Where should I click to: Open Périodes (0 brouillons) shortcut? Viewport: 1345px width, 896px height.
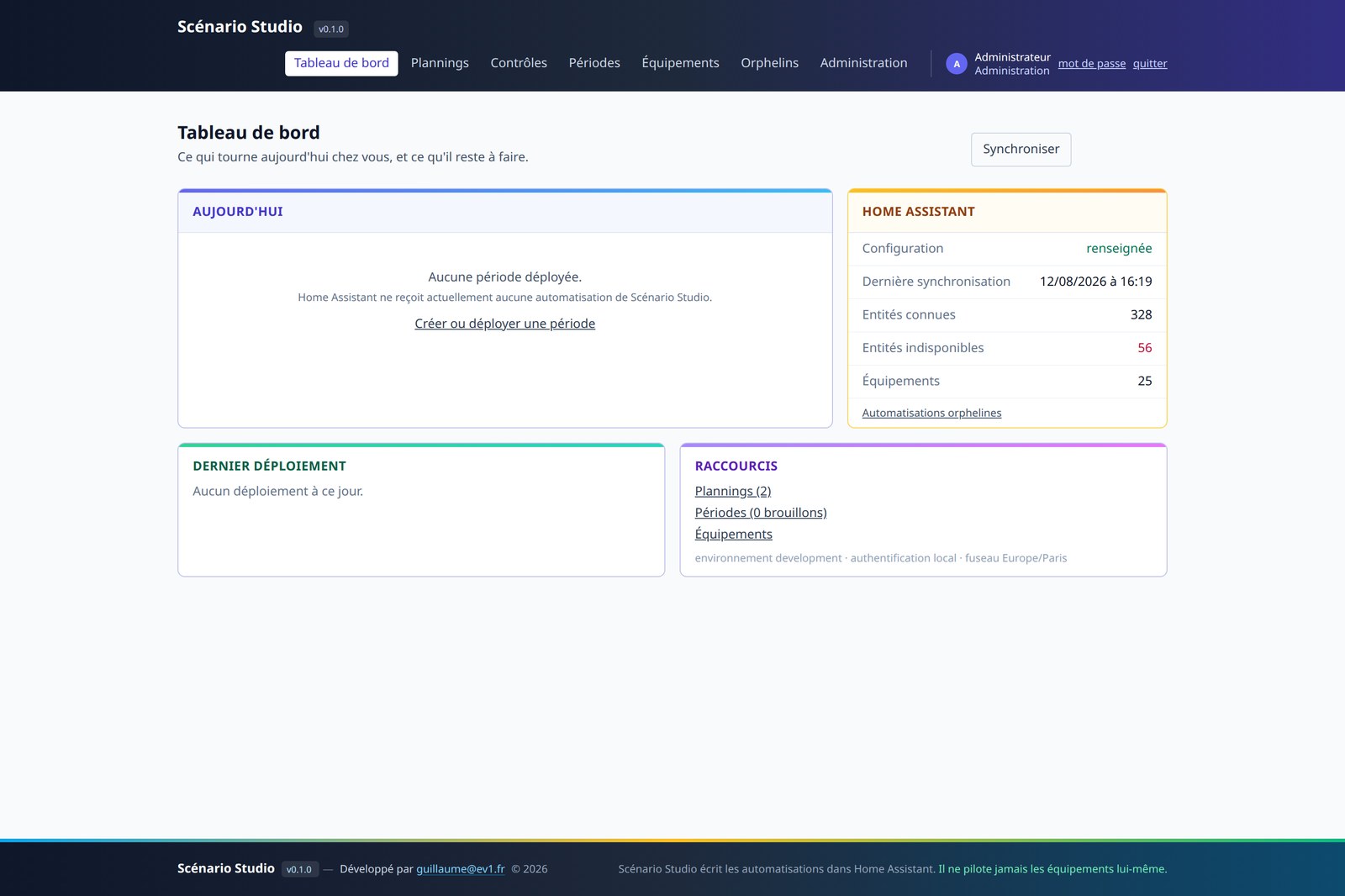point(760,513)
